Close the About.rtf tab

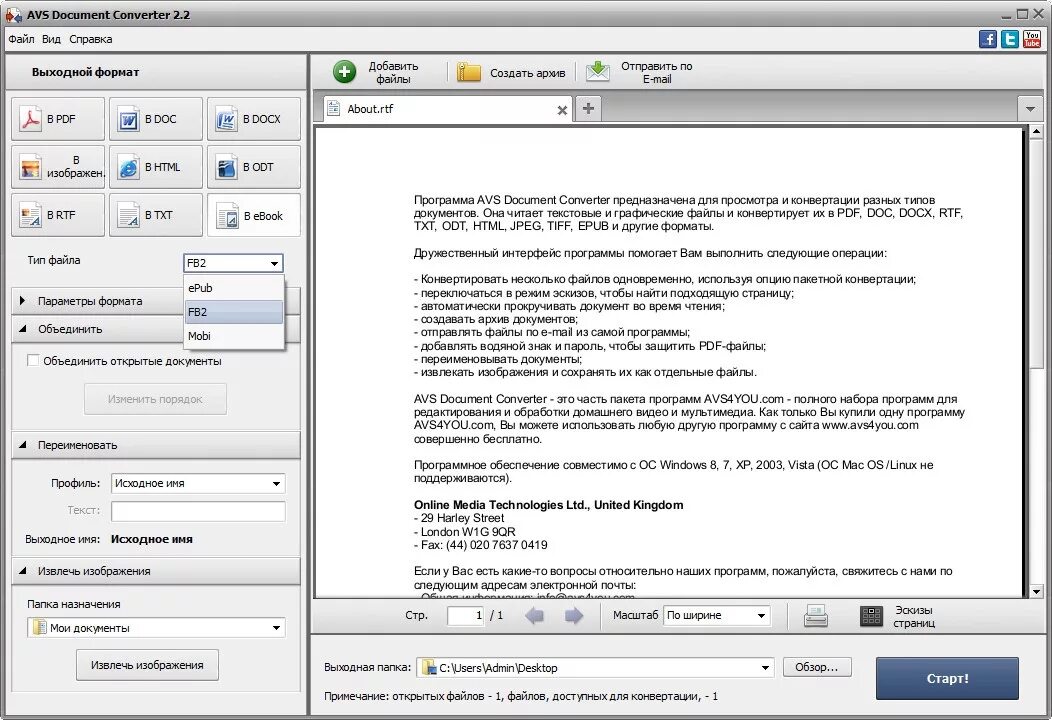pos(562,110)
